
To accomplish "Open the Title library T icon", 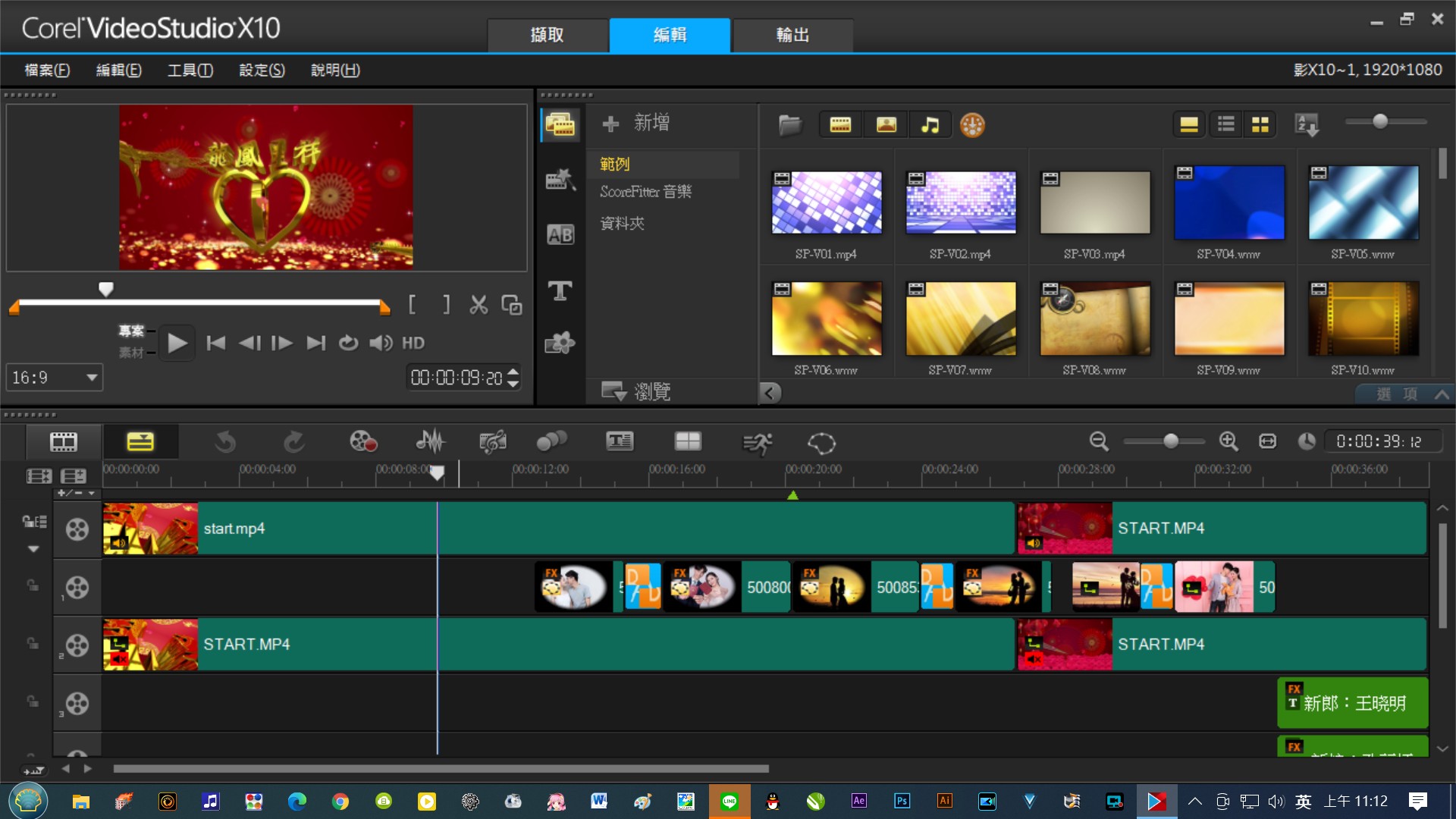I will [x=560, y=290].
